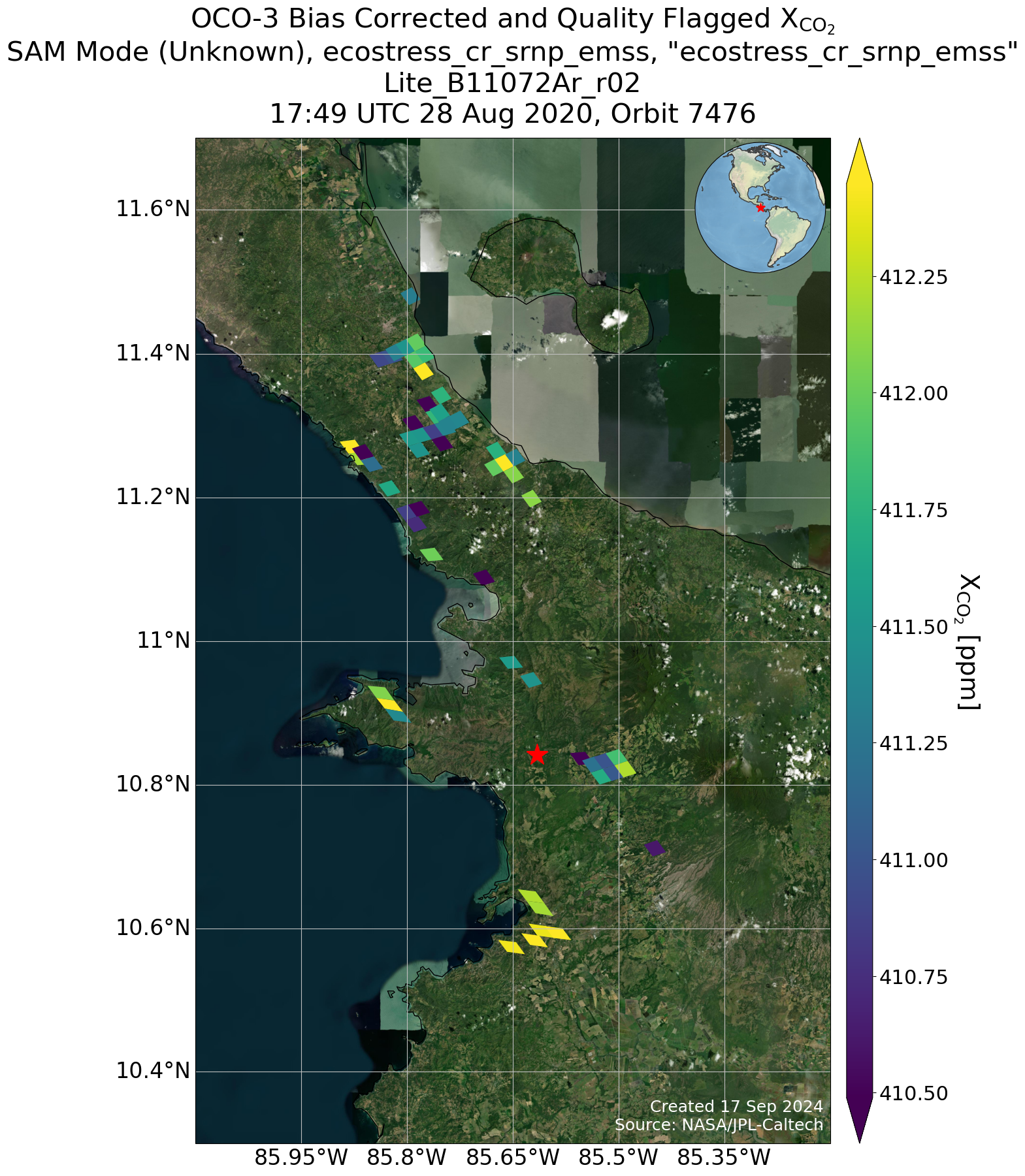Click the red star target marker on map
1025x1176 pixels.
pos(536,754)
